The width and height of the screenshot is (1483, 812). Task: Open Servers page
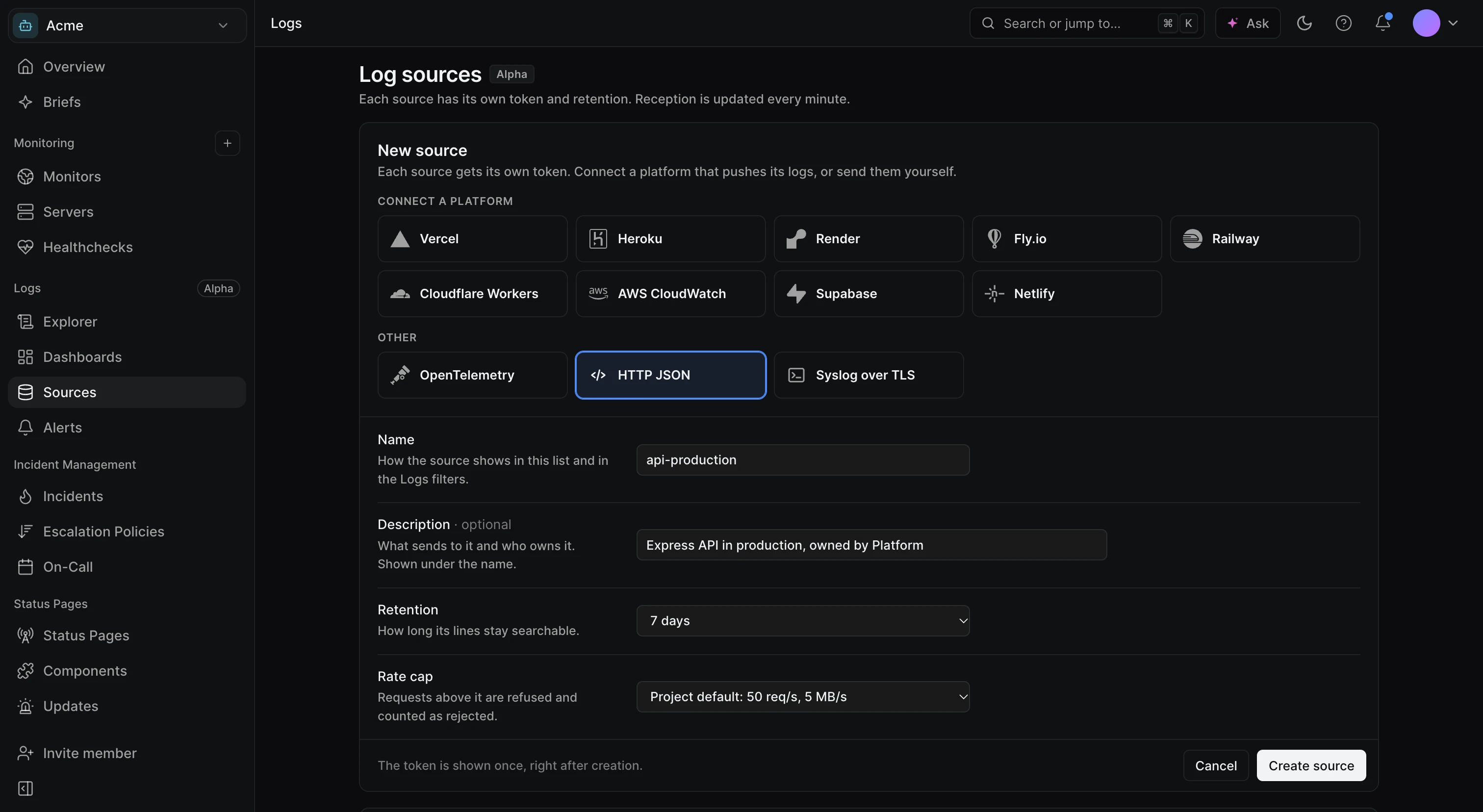pos(127,212)
